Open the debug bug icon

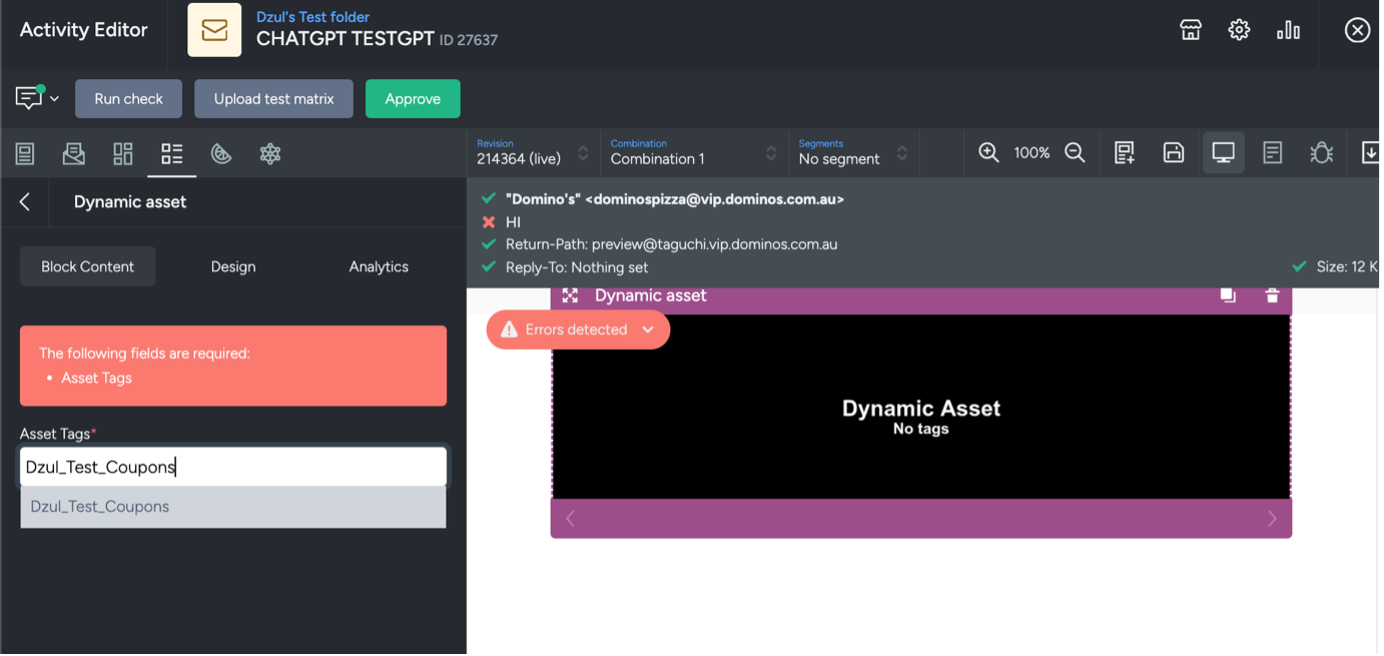click(x=1321, y=152)
